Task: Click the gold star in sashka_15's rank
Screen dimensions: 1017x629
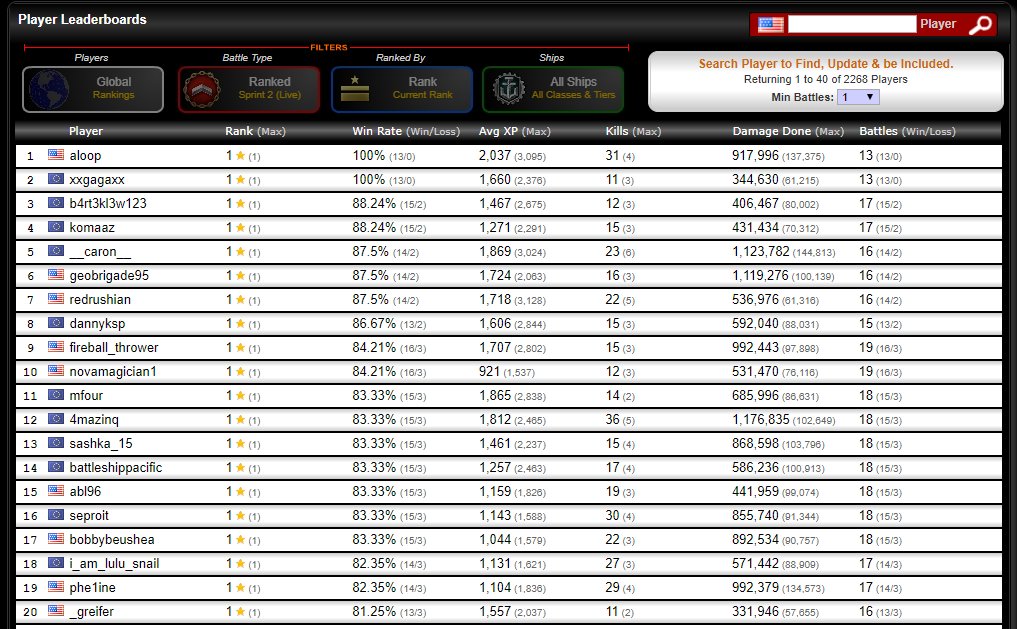Action: (240, 444)
